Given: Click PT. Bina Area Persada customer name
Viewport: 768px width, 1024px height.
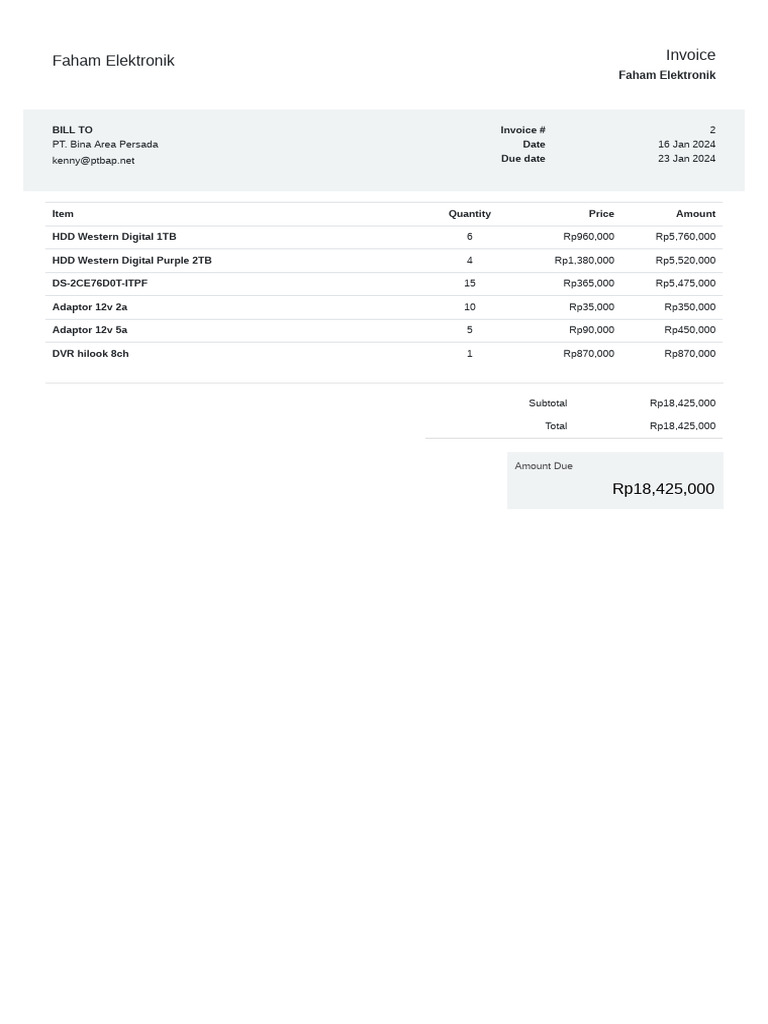Looking at the screenshot, I should (x=105, y=144).
